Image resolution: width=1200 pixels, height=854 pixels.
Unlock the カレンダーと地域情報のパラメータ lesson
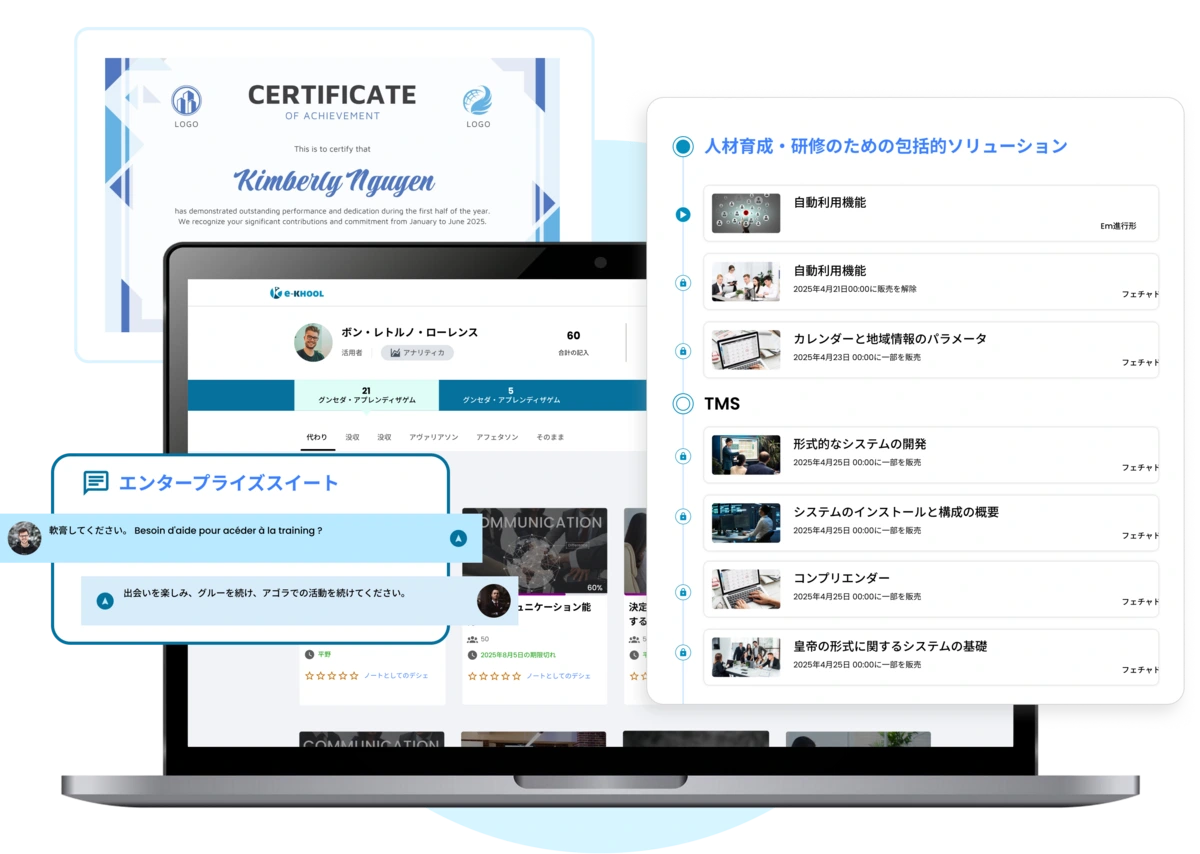(x=681, y=349)
